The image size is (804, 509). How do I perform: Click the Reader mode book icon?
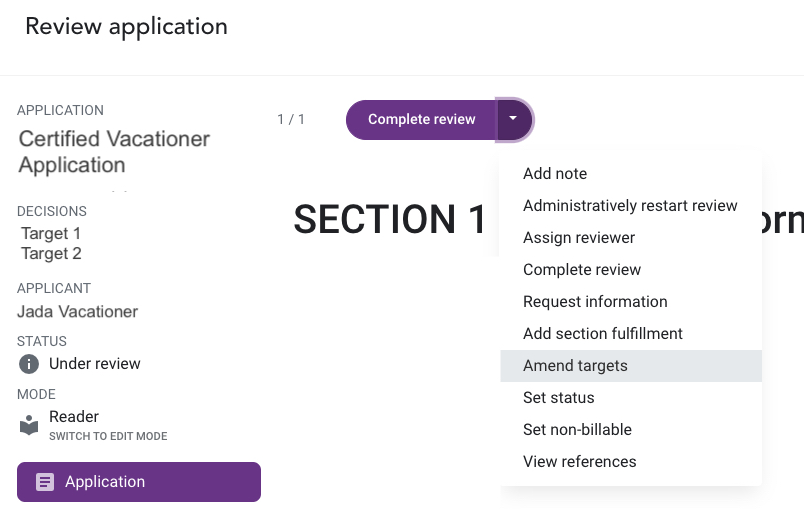pos(29,425)
